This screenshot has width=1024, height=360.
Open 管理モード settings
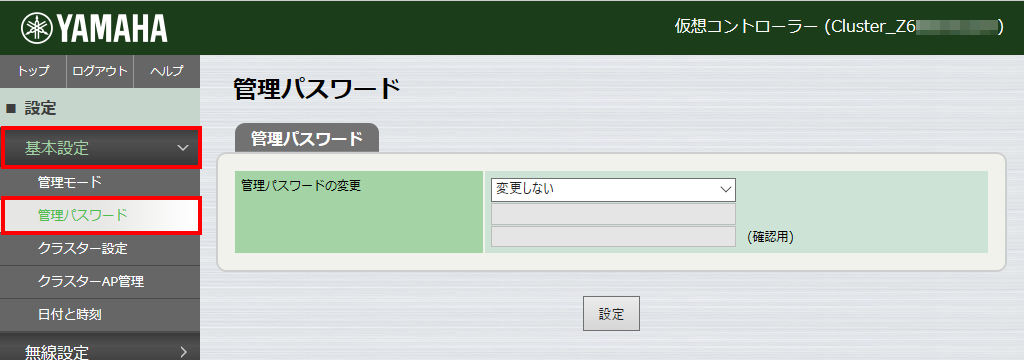[100, 182]
